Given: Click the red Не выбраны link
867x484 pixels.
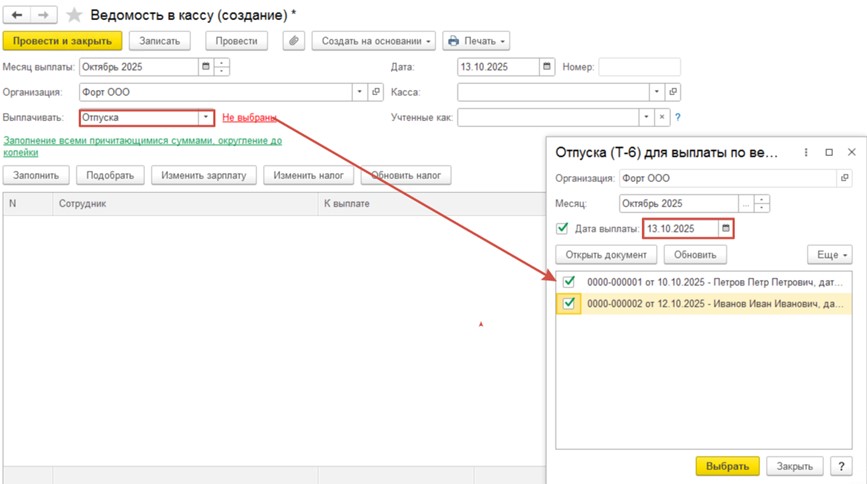Looking at the screenshot, I should (248, 117).
